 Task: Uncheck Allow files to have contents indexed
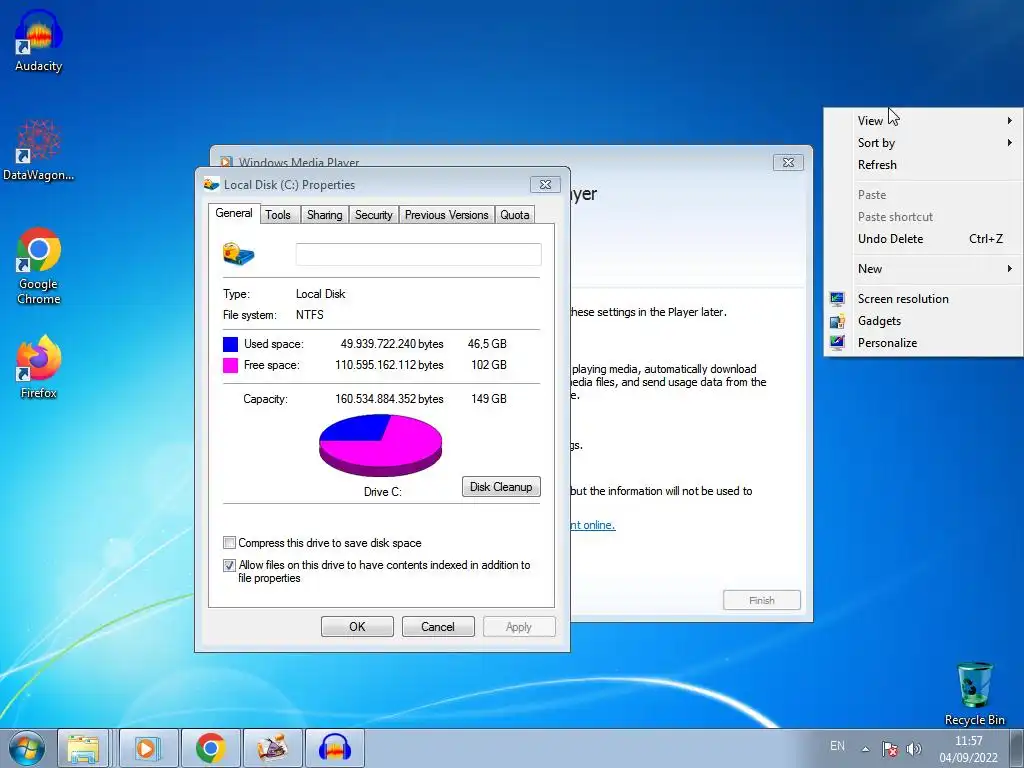(229, 565)
